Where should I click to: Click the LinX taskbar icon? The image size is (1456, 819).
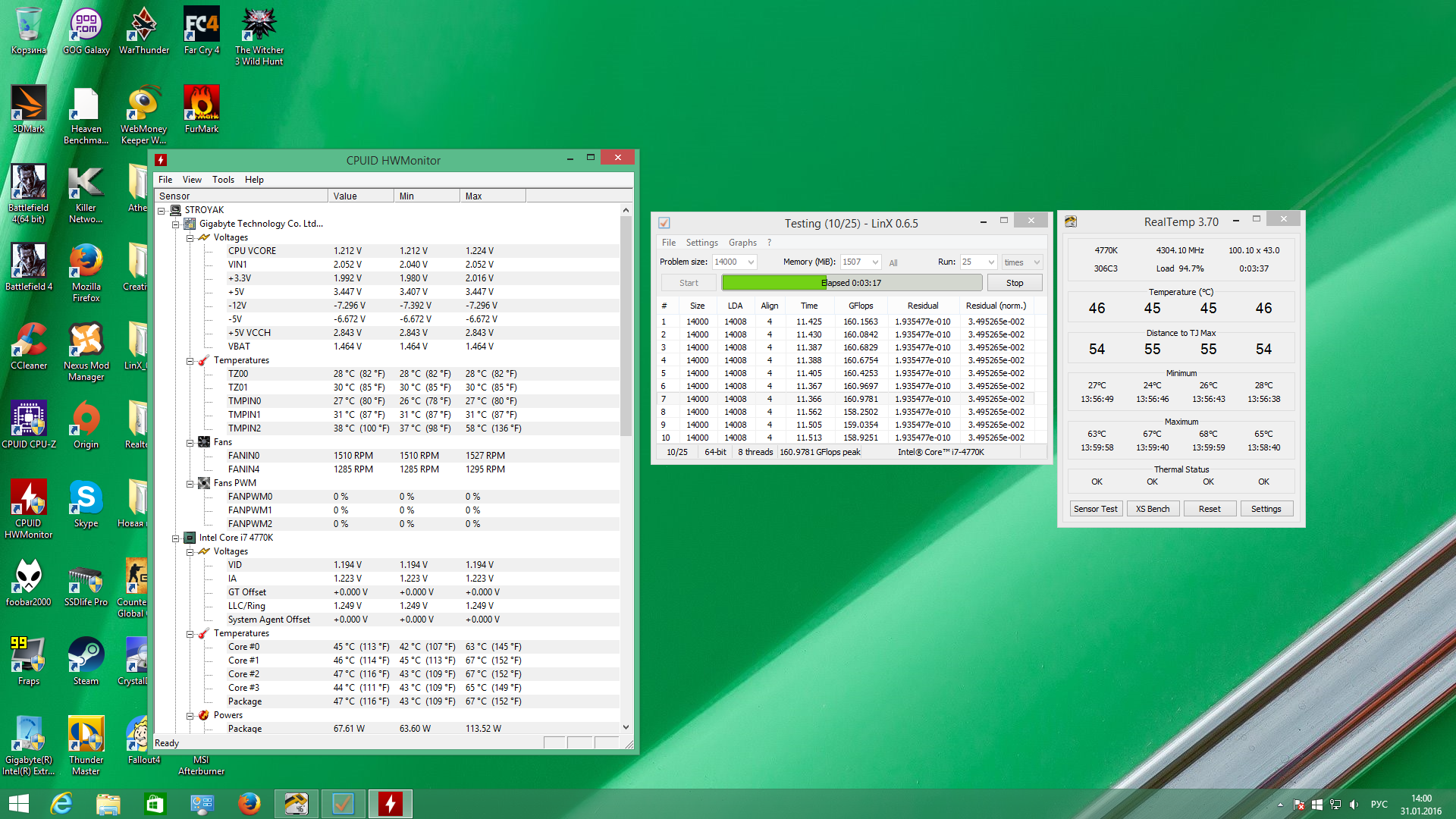coord(344,803)
